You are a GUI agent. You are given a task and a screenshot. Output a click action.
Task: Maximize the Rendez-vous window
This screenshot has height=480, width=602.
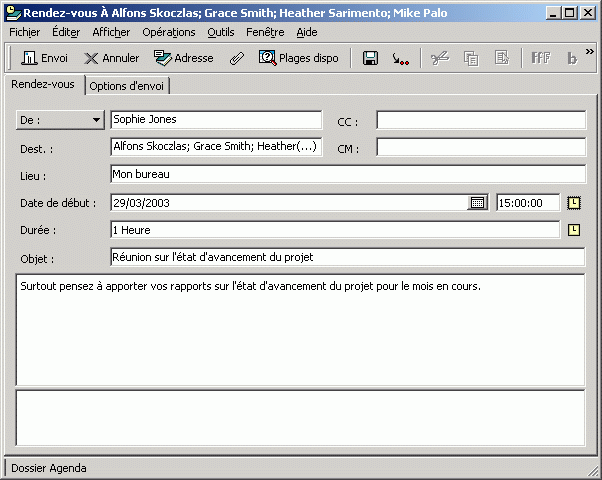pyautogui.click(x=570, y=13)
